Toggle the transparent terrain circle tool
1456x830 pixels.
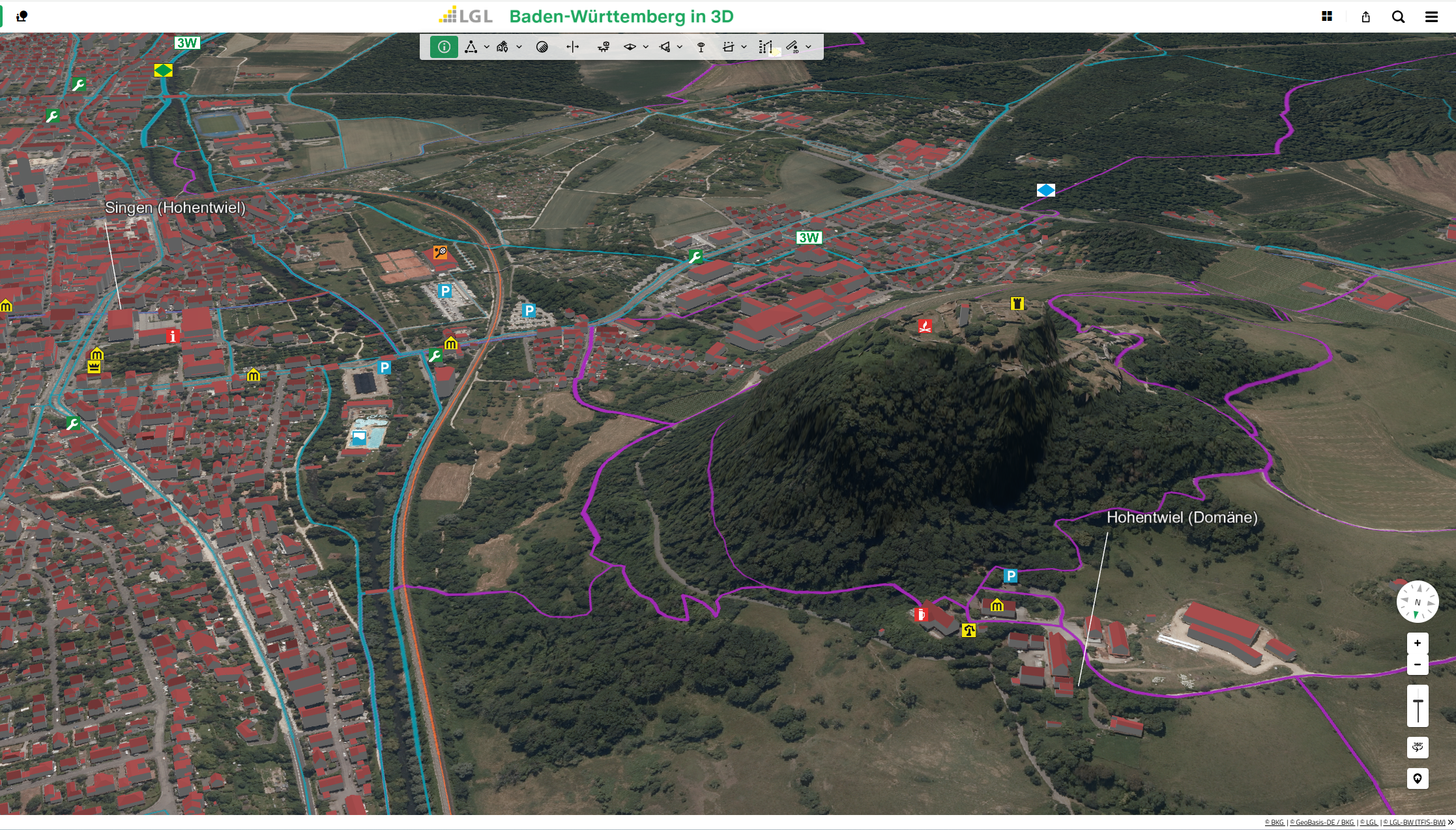(542, 47)
